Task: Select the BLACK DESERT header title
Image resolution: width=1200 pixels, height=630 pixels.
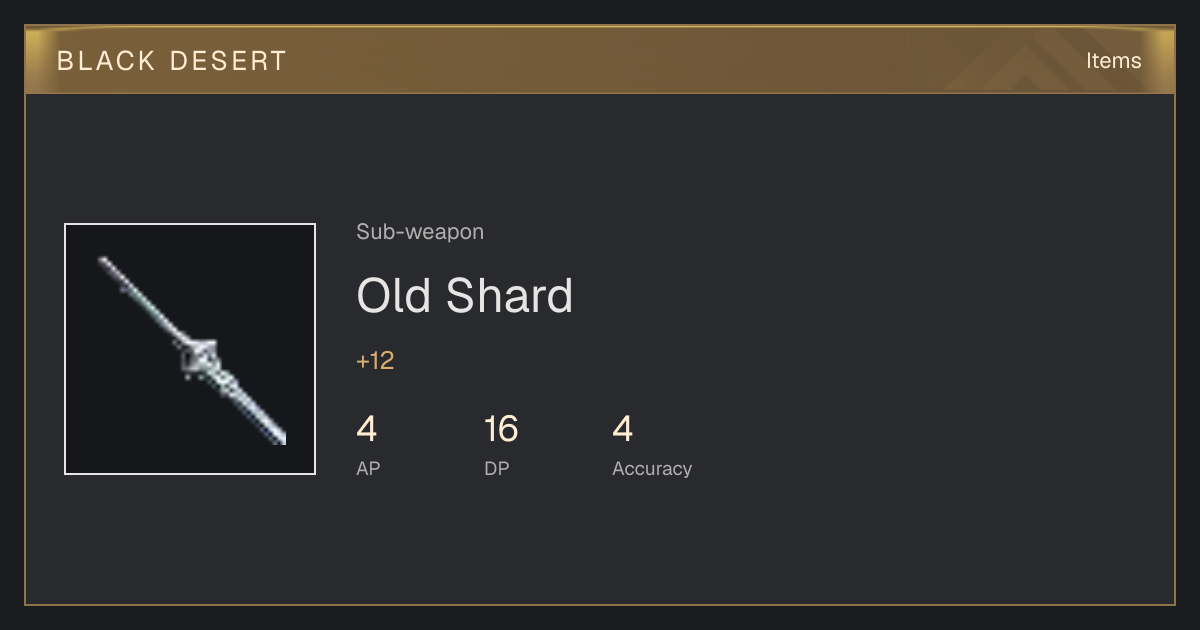Action: [x=172, y=61]
